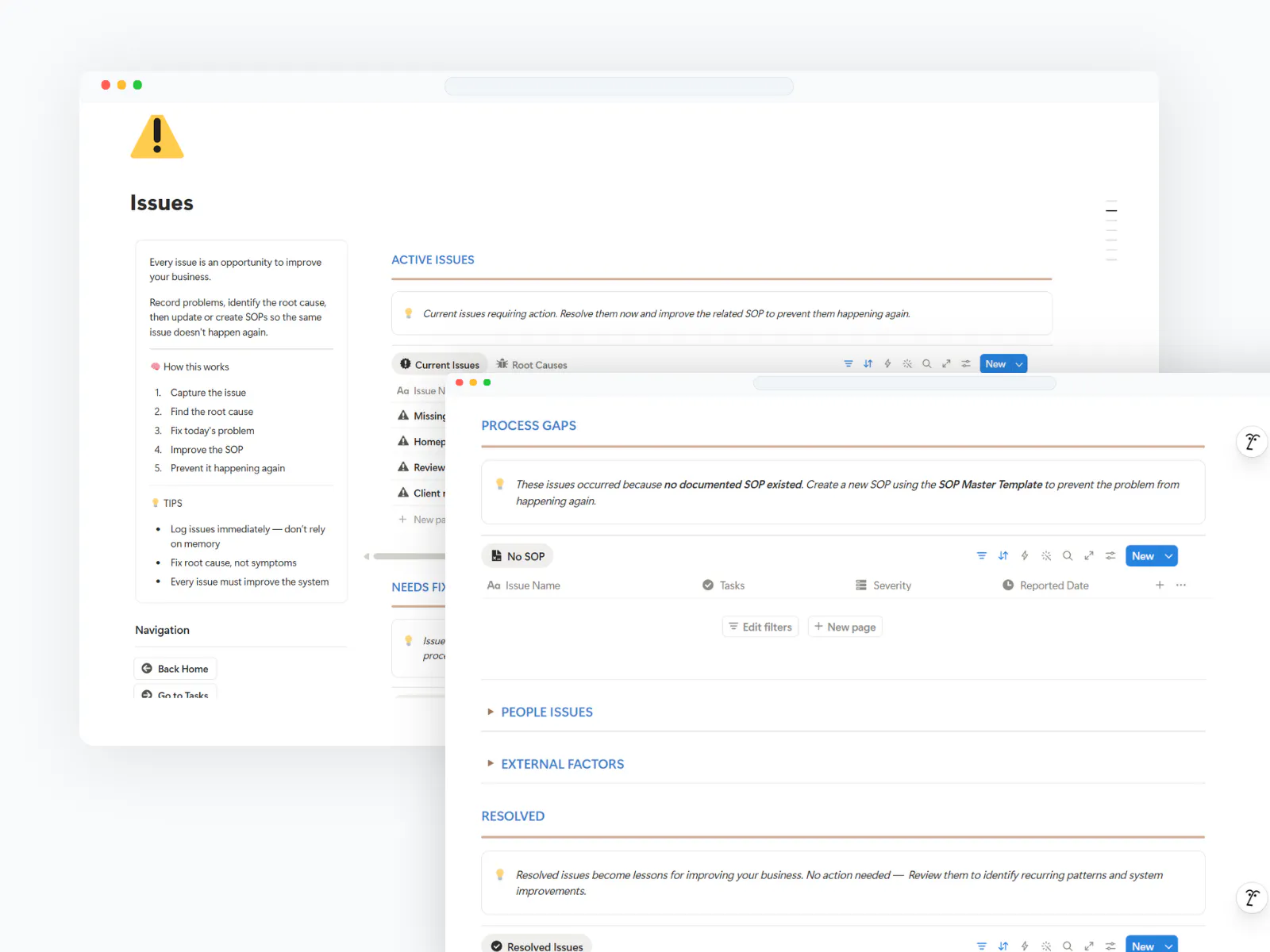The height and width of the screenshot is (952, 1270).
Task: Open dropdown arrow on Active Issues New button
Action: pyautogui.click(x=1019, y=364)
